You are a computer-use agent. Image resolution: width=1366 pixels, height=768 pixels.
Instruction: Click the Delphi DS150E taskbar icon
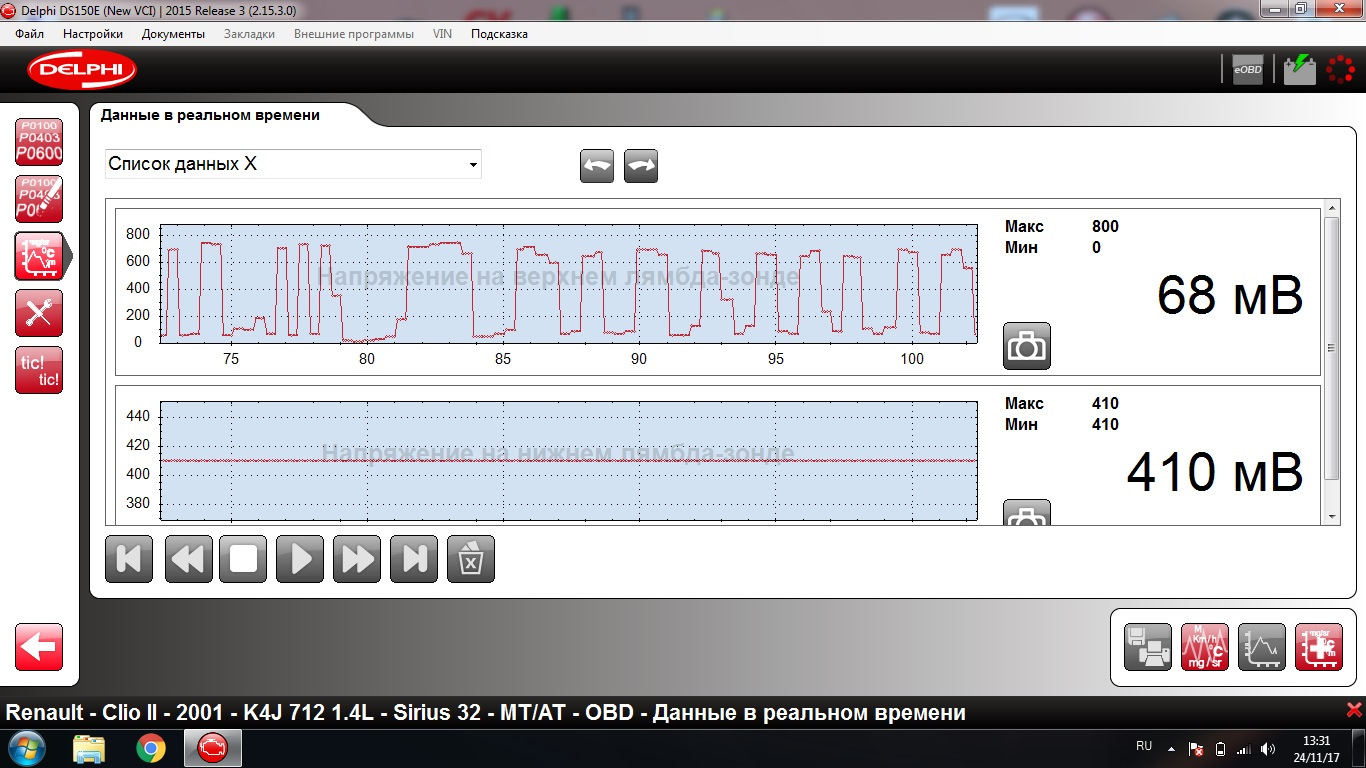(212, 748)
